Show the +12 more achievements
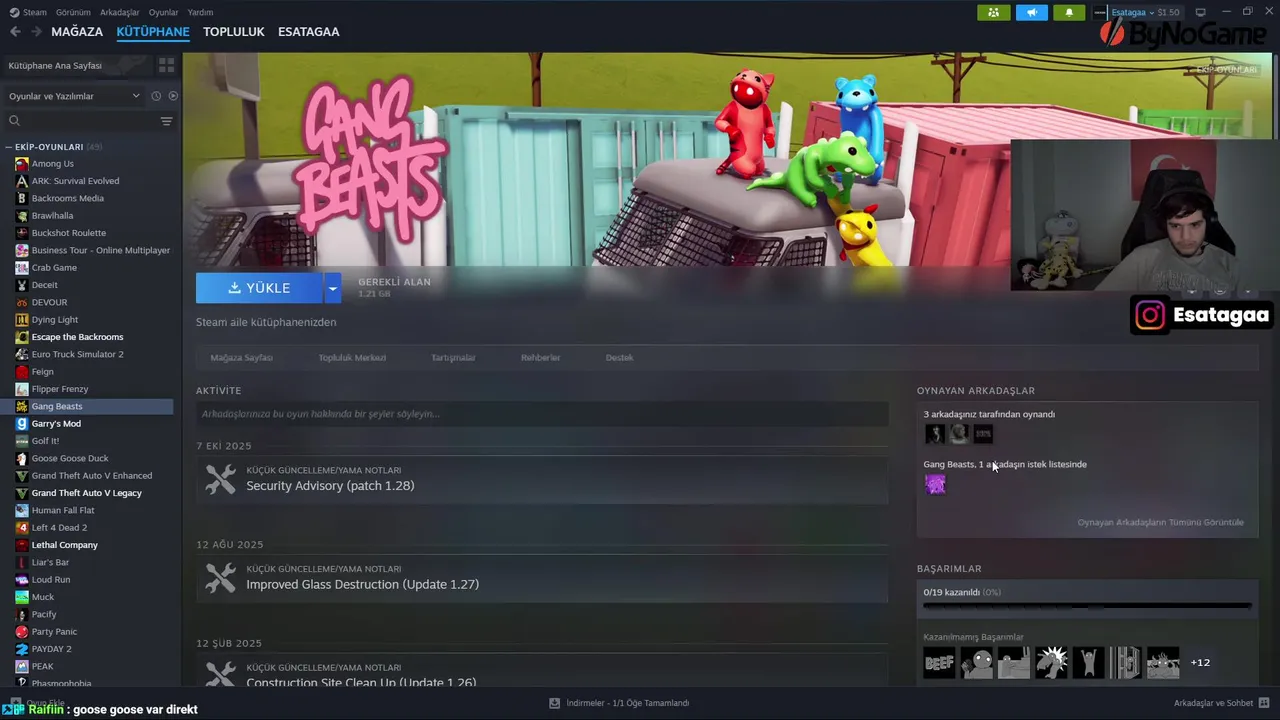This screenshot has height=720, width=1280. [x=1200, y=662]
